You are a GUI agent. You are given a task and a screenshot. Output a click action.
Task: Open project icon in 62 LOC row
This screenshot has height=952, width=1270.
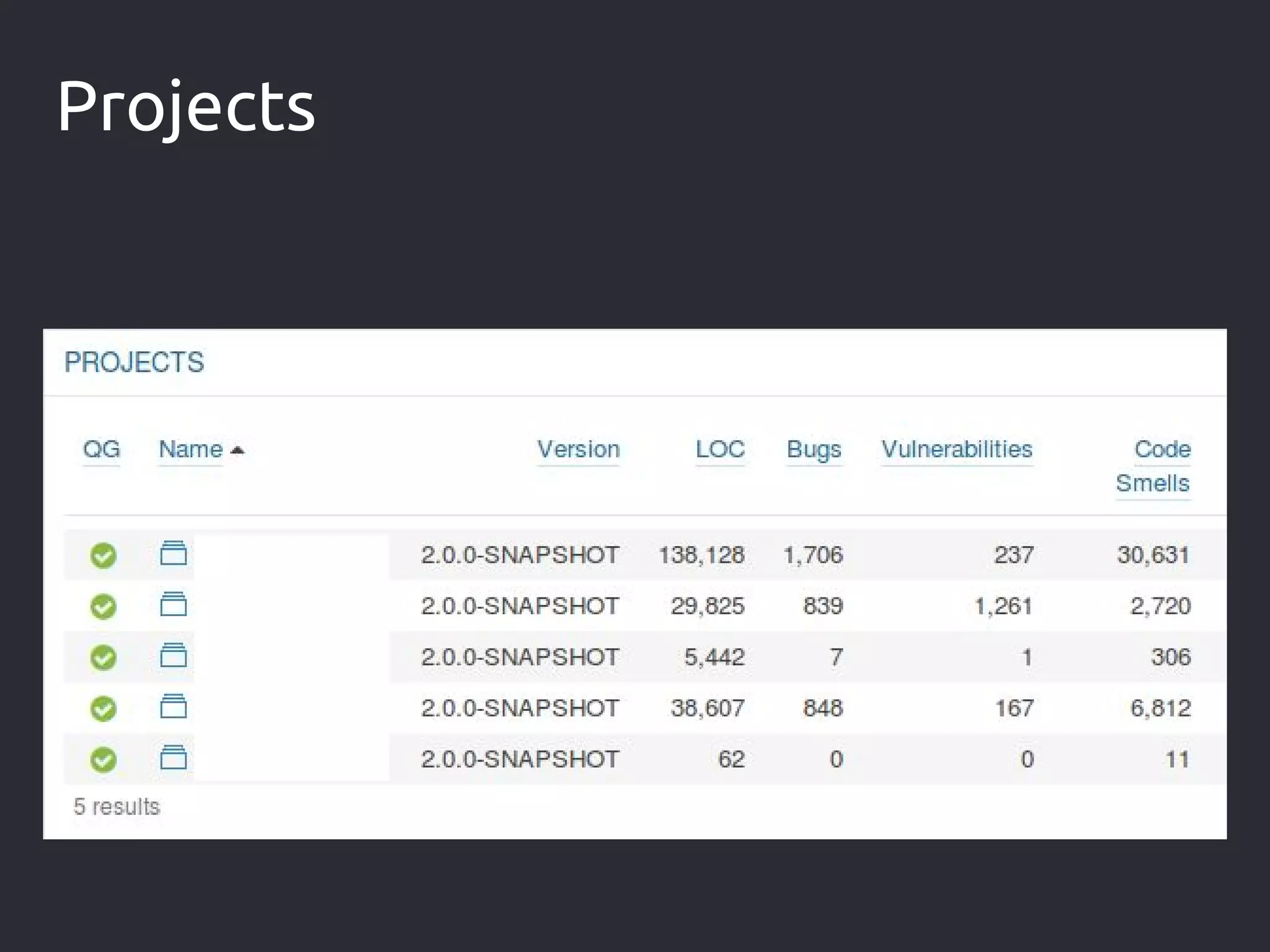click(173, 757)
